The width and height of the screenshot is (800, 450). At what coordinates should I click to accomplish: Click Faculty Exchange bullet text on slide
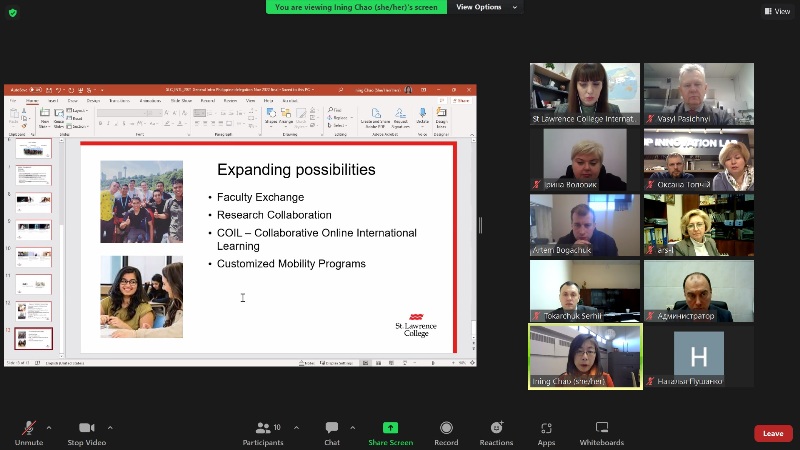click(260, 197)
